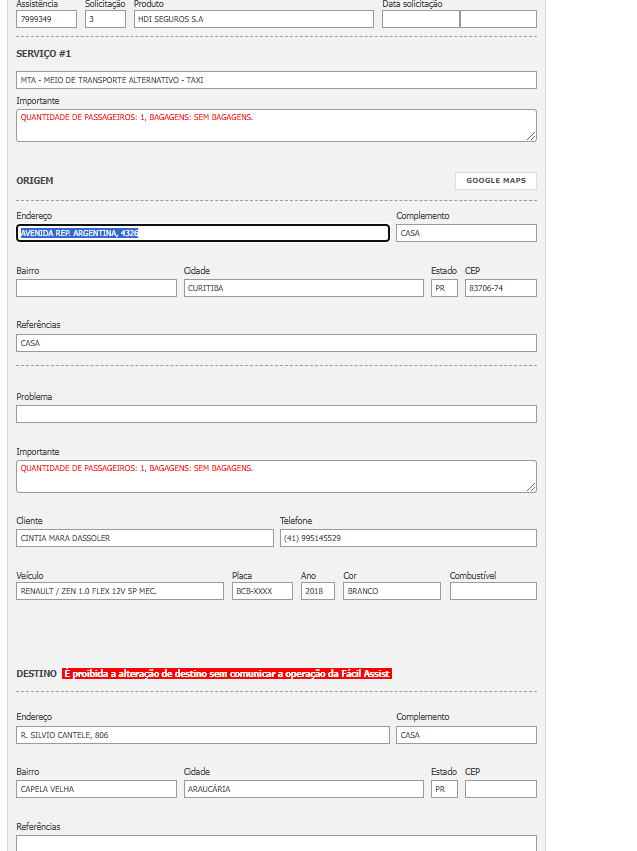637x851 pixels.
Task: Focus the Cliente name field
Action: tap(144, 538)
